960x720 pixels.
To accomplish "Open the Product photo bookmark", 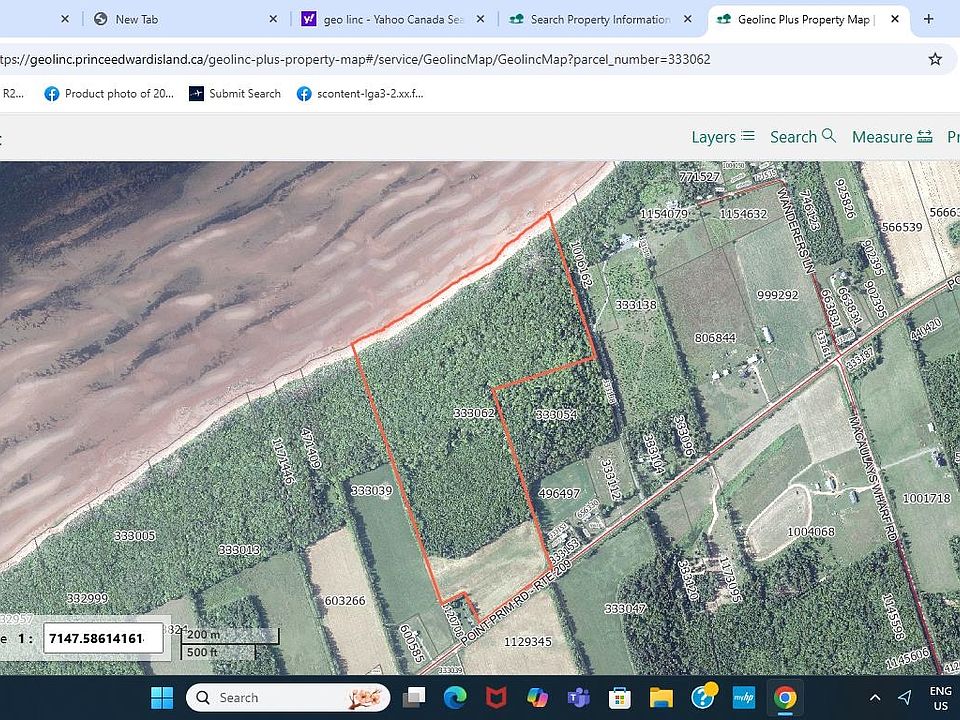I will click(x=109, y=93).
